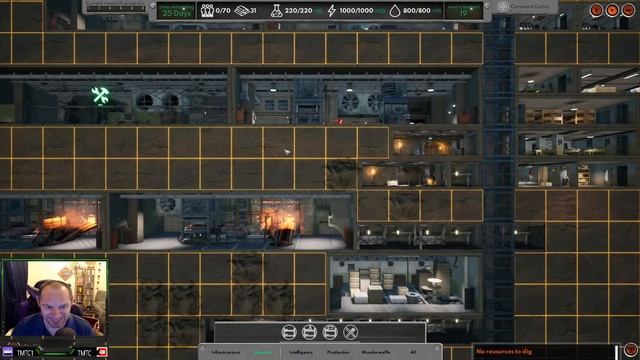
Task: Open the All build tab
Action: (x=413, y=352)
